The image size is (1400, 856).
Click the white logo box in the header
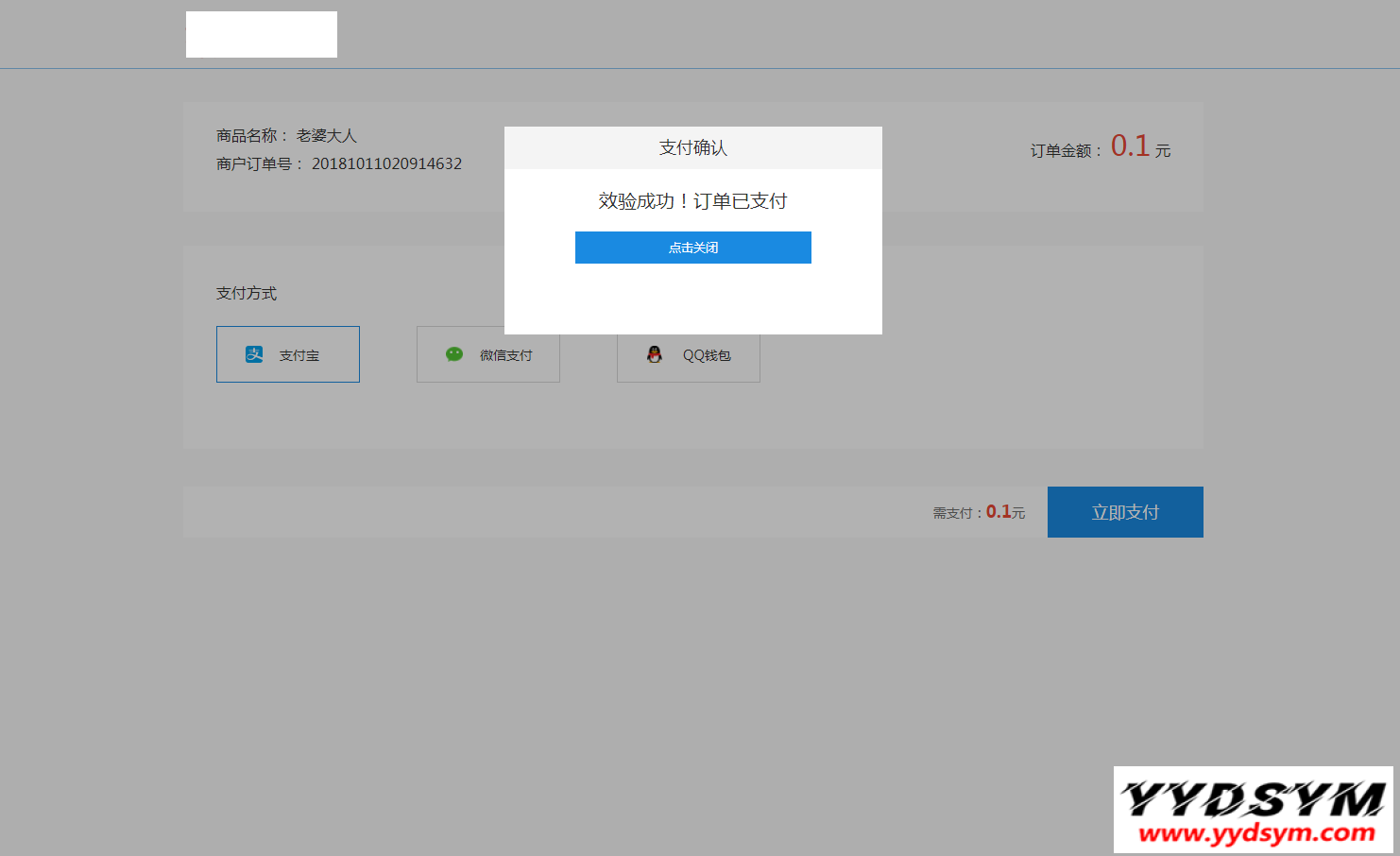(x=262, y=34)
